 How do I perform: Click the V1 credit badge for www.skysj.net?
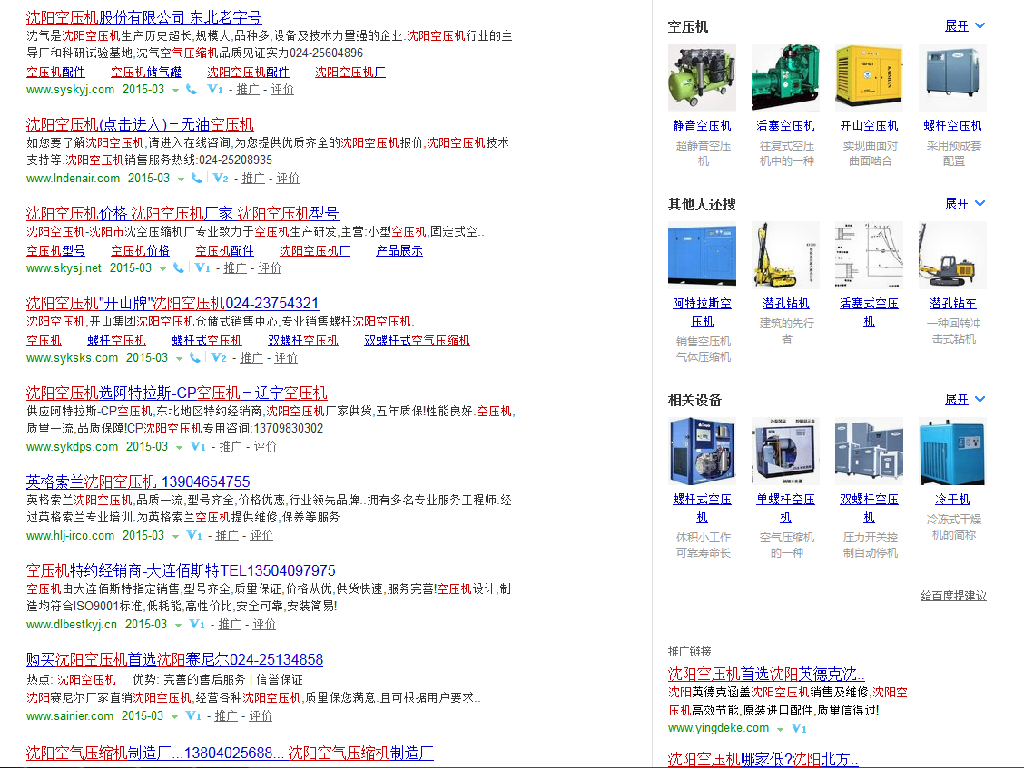(x=202, y=268)
